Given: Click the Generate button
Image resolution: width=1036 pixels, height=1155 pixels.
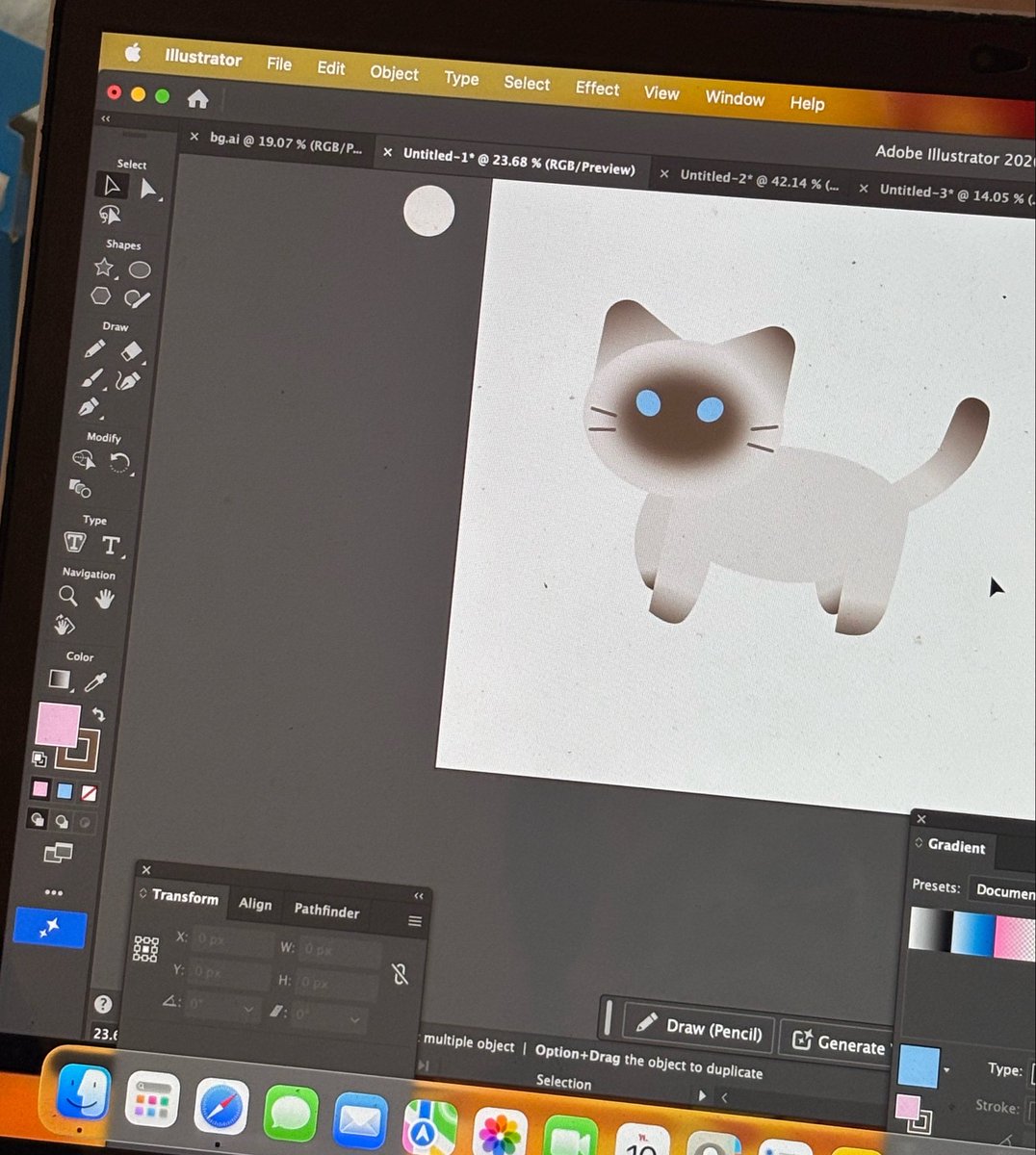Looking at the screenshot, I should coord(838,1041).
